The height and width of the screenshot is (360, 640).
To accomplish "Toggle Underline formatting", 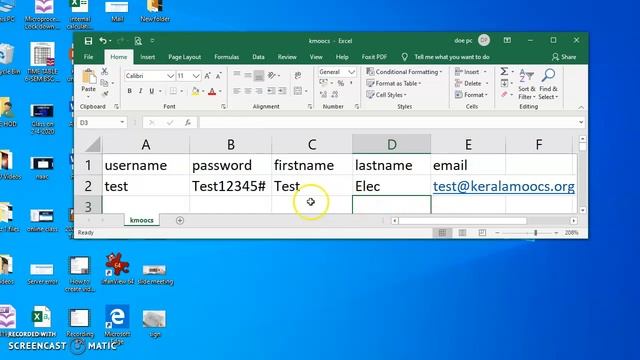I will [151, 91].
